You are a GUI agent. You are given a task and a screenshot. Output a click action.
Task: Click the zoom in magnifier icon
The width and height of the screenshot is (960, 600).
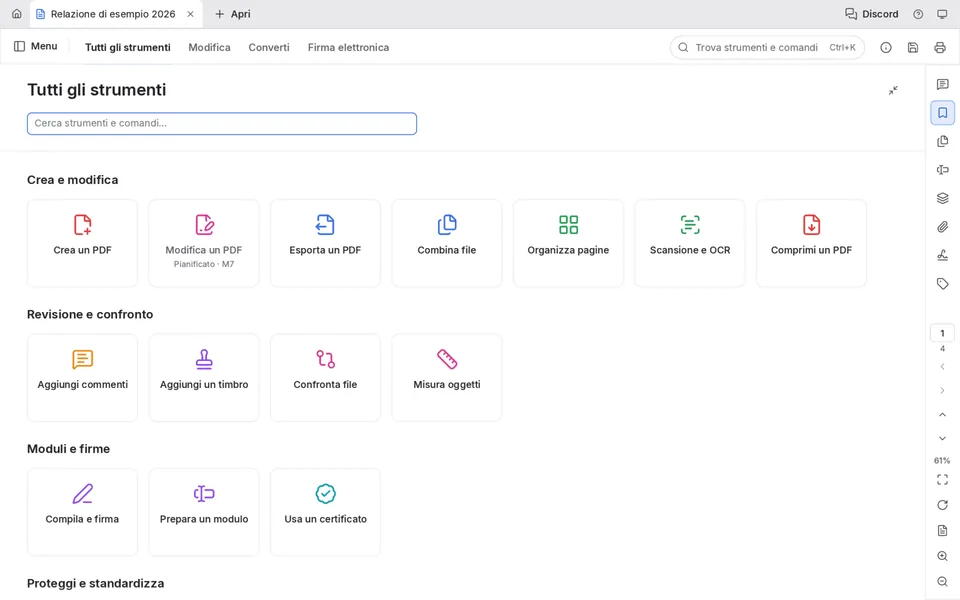942,556
